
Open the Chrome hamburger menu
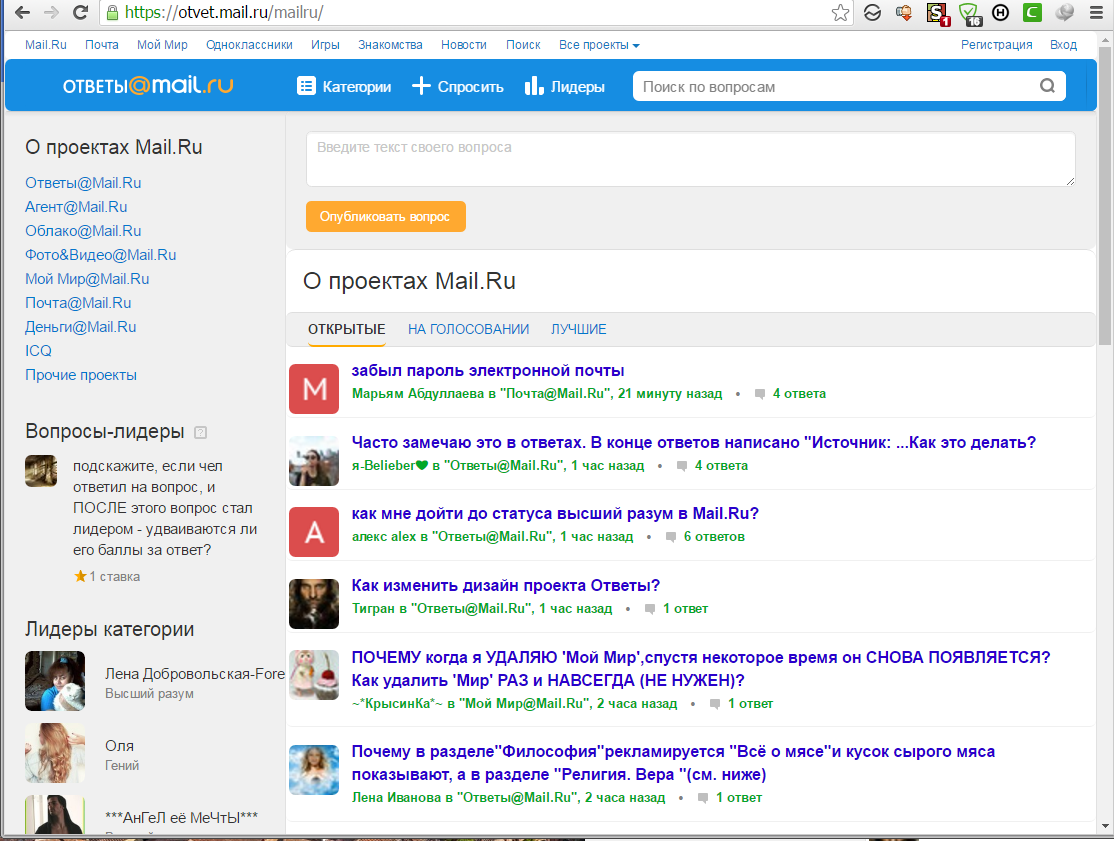coord(1094,13)
